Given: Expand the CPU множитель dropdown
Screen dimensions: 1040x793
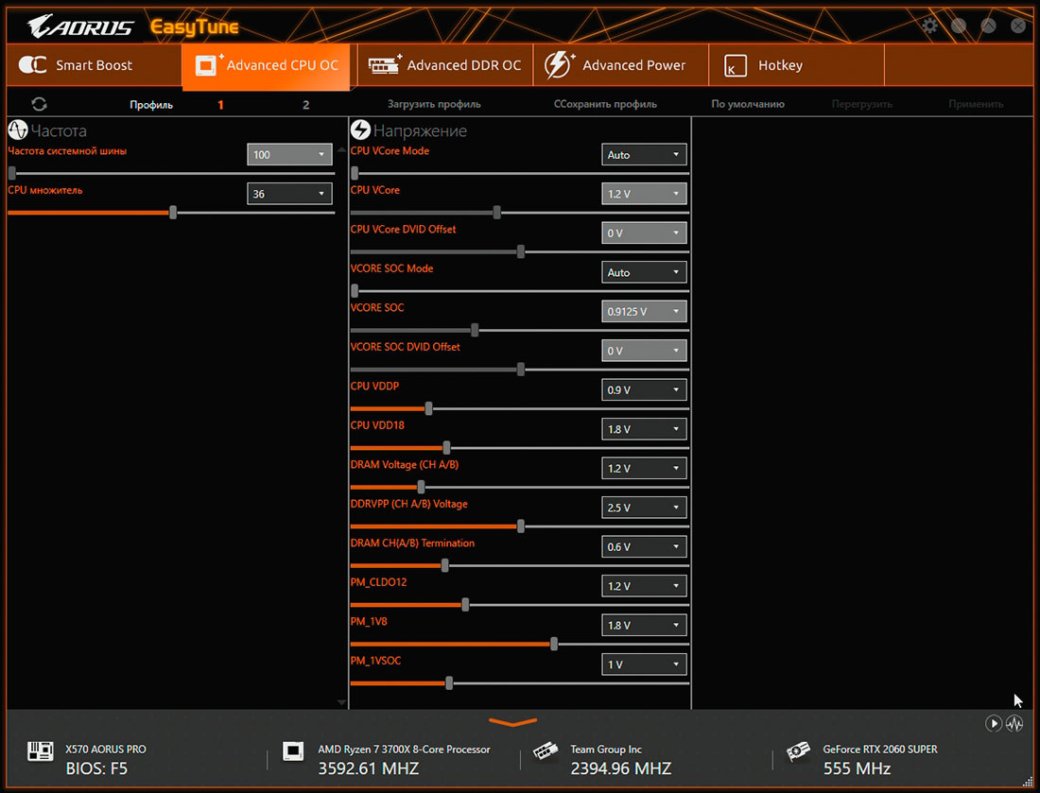Looking at the screenshot, I should click(x=289, y=194).
